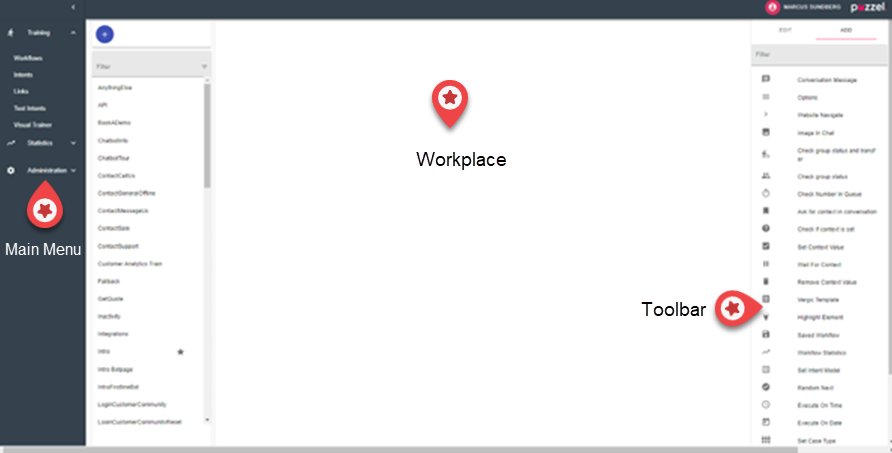This screenshot has width=892, height=453.
Task: Click the Random Next icon
Action: coord(766,387)
